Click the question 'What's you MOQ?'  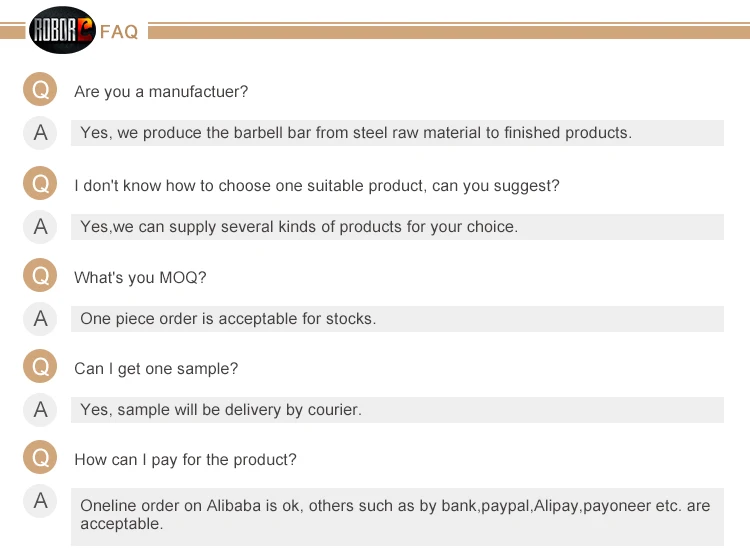(140, 277)
